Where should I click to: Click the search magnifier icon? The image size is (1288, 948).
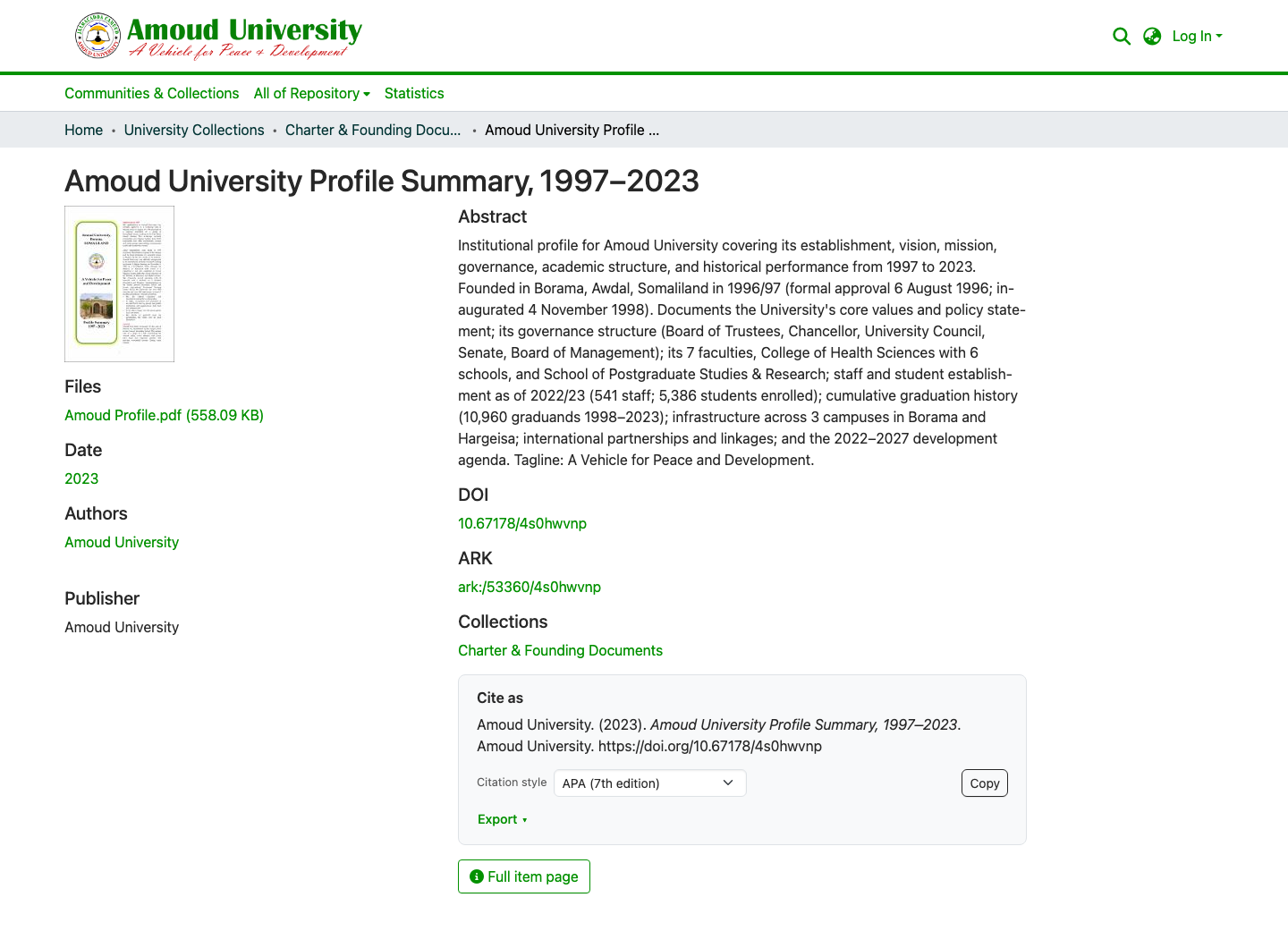pyautogui.click(x=1122, y=37)
